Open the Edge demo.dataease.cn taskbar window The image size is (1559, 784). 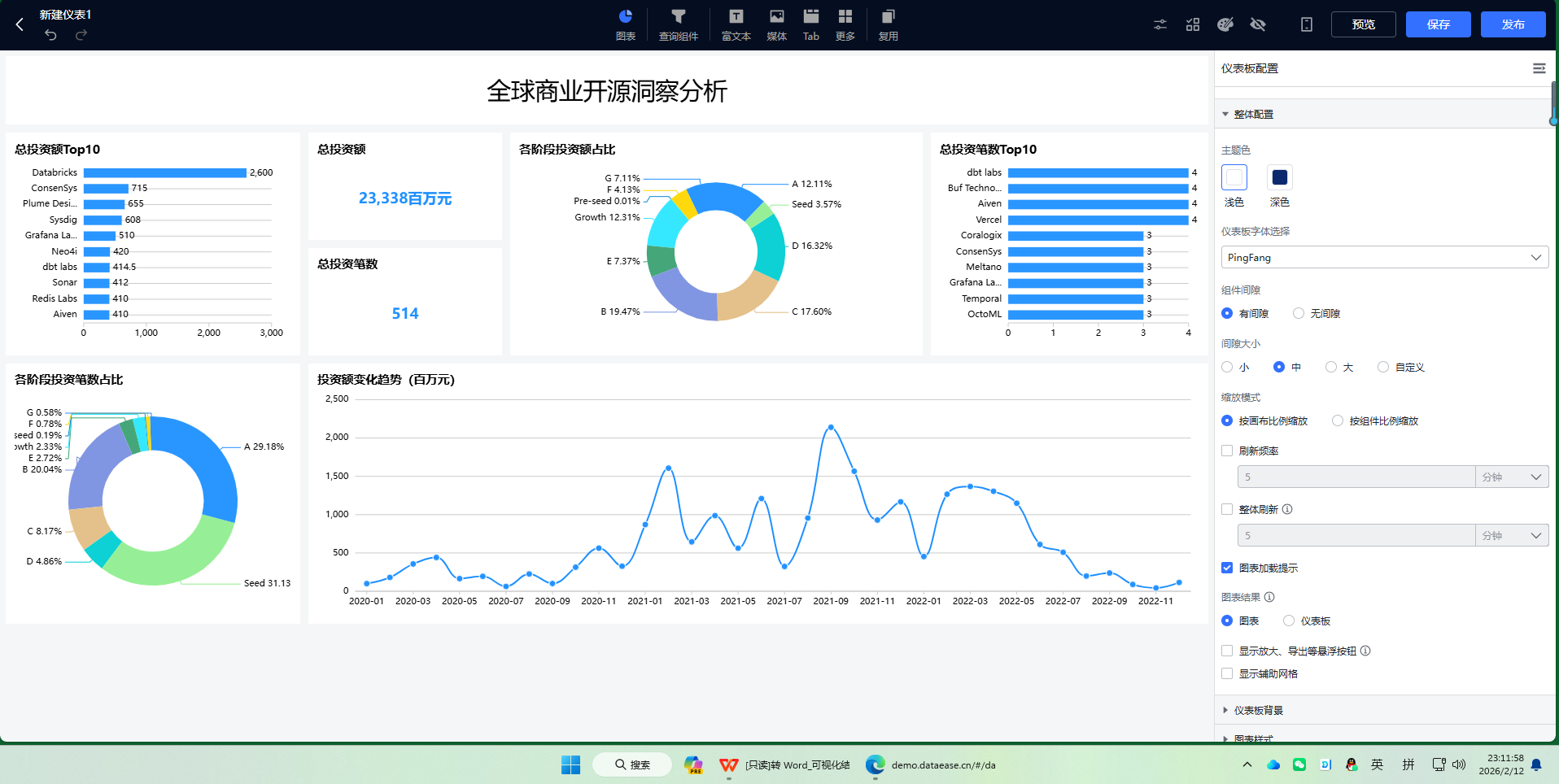tap(931, 764)
